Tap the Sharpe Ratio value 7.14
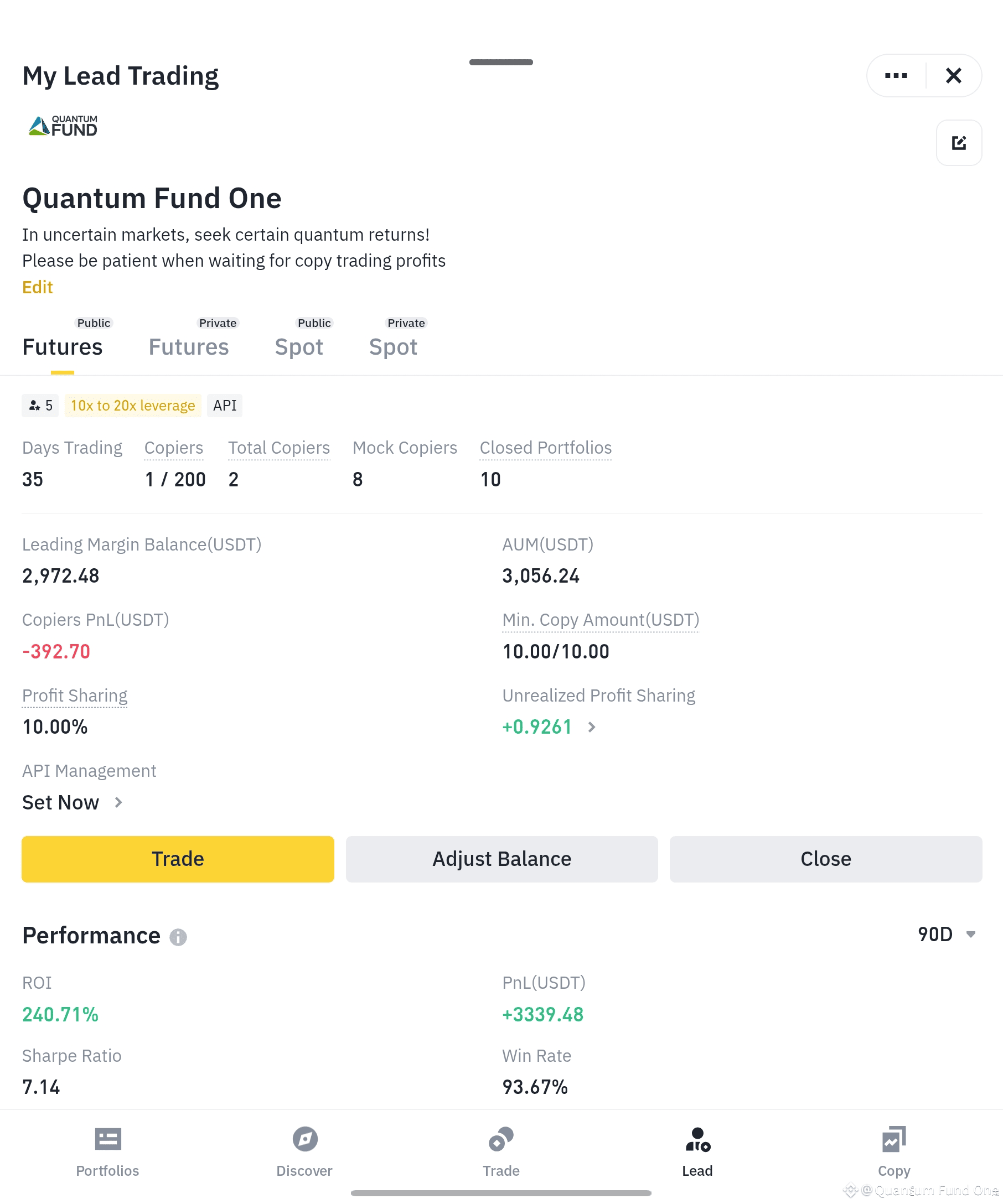1003x1204 pixels. click(x=41, y=1087)
